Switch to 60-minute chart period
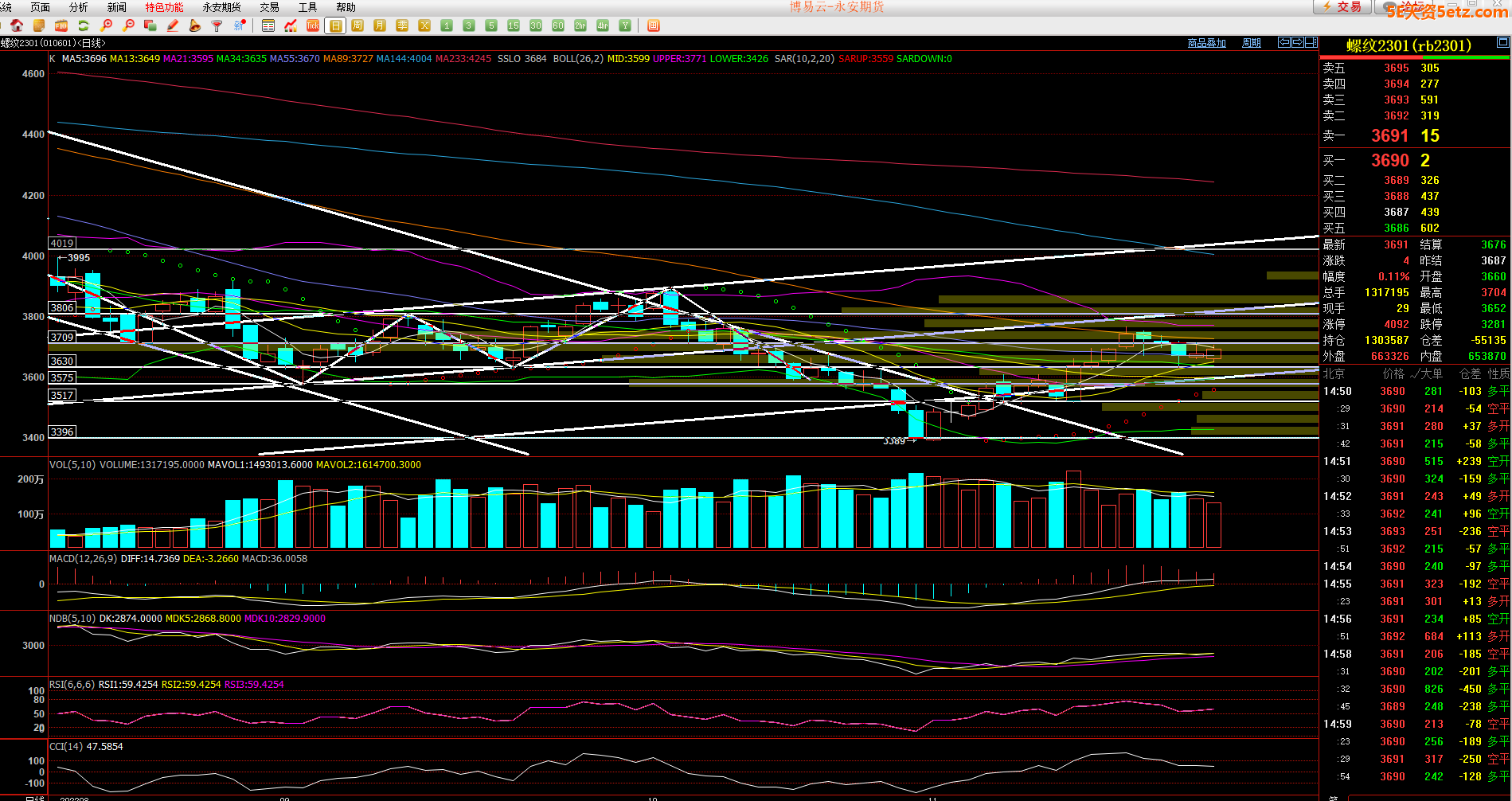This screenshot has height=801, width=1512. click(x=558, y=25)
